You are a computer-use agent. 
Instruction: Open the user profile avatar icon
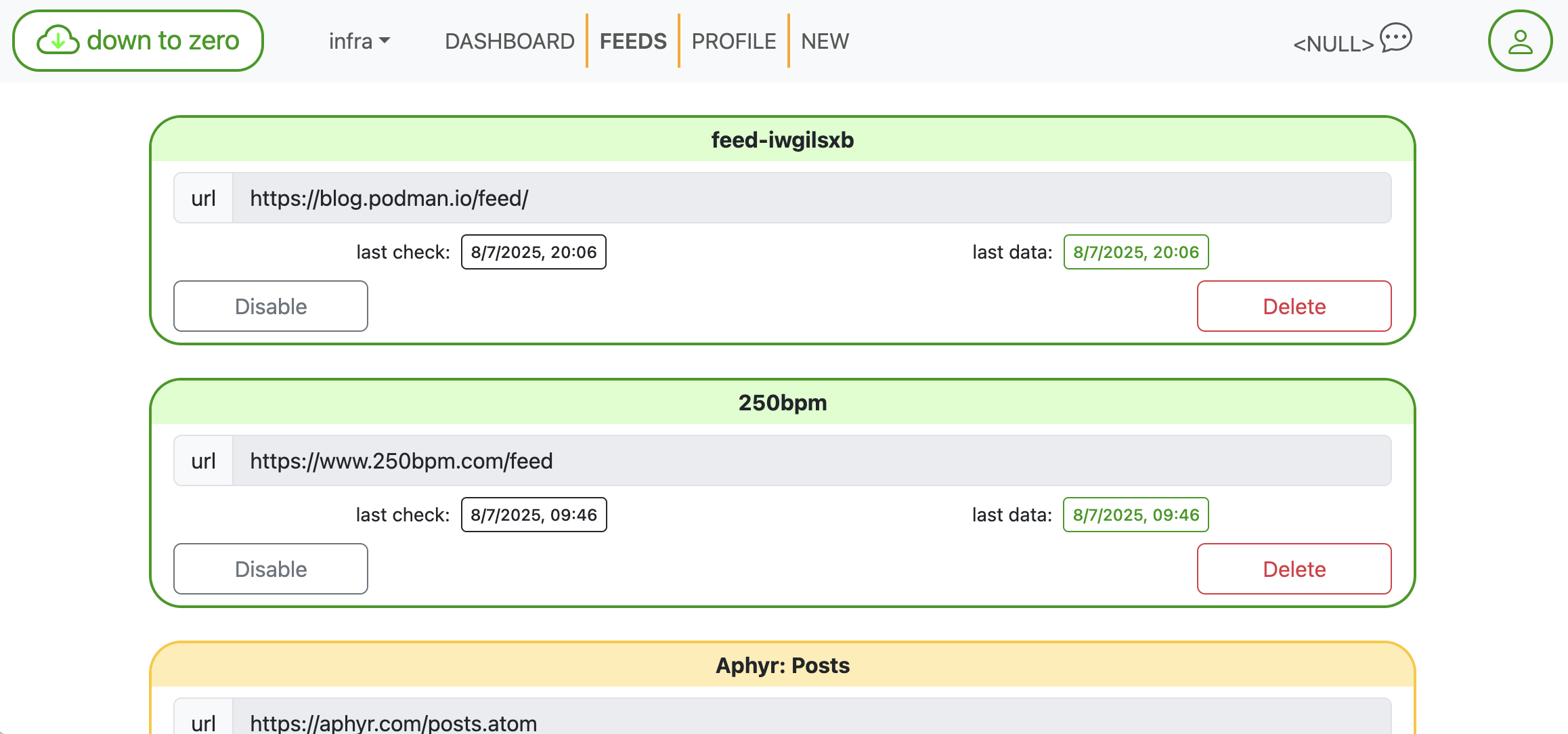pyautogui.click(x=1520, y=41)
